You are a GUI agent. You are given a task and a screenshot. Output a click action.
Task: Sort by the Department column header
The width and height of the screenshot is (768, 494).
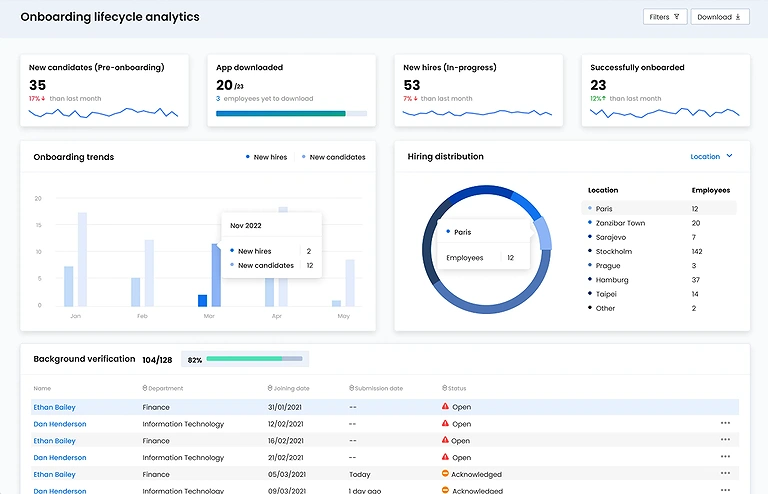coord(163,388)
